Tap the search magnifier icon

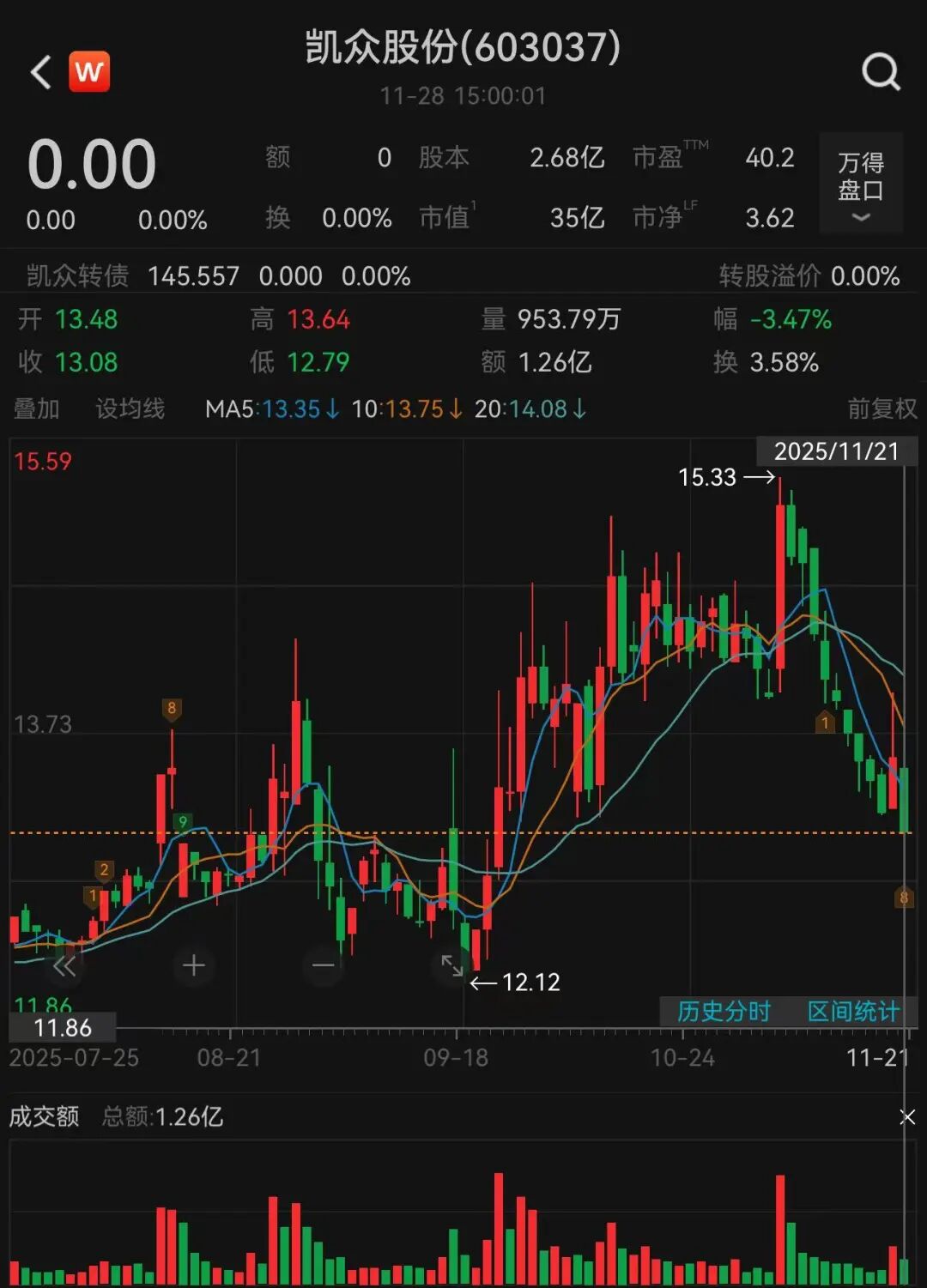tap(881, 72)
